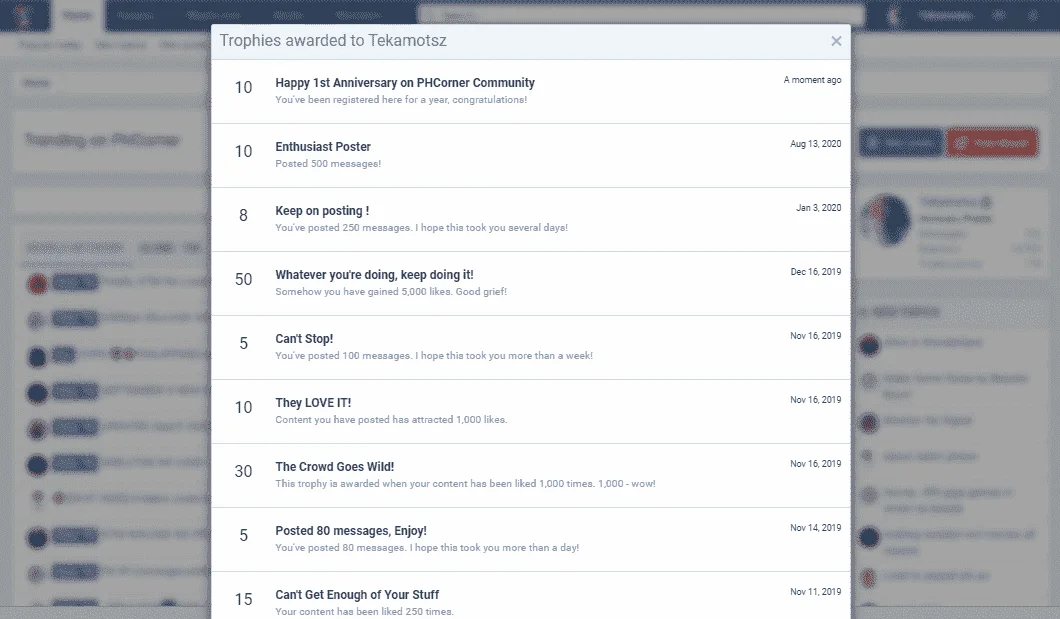1060x619 pixels.
Task: Click the 5 points of Can't Stop!
Action: point(243,343)
